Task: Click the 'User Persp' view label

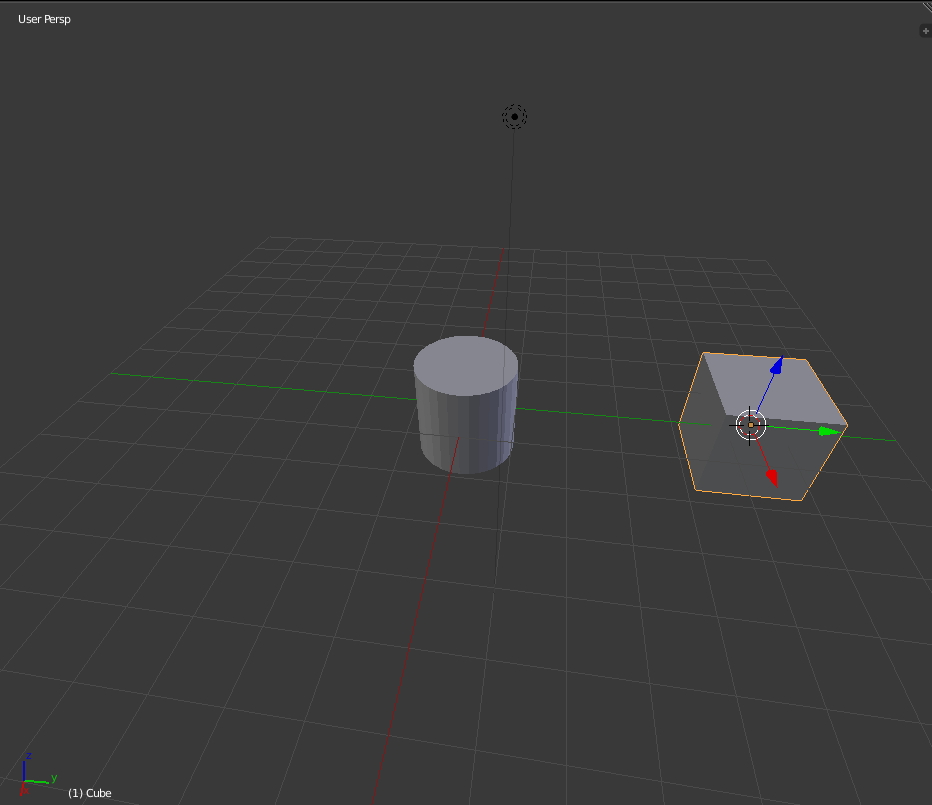Action: (x=45, y=19)
